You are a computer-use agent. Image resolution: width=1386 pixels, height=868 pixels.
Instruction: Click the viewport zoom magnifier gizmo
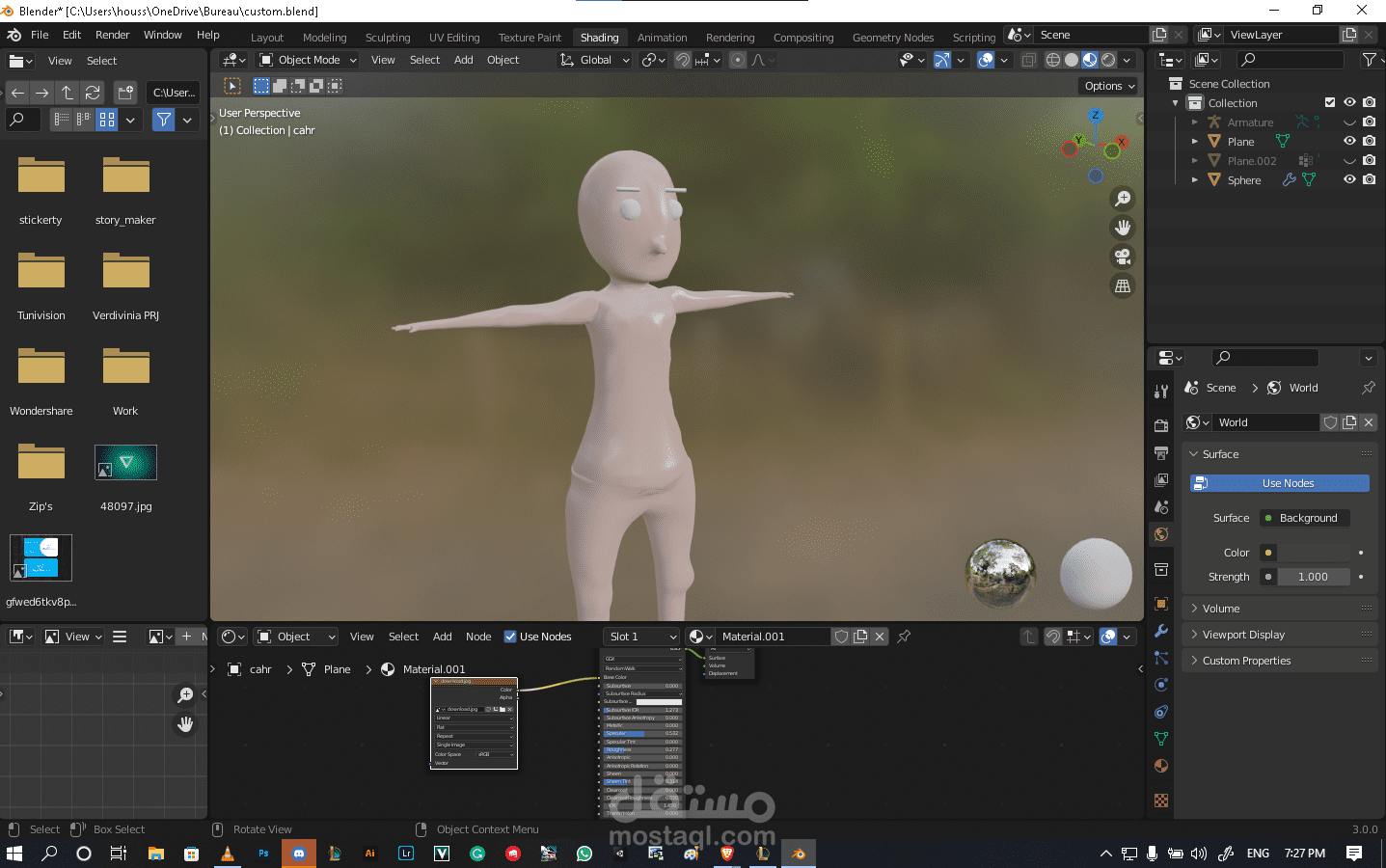1123,199
